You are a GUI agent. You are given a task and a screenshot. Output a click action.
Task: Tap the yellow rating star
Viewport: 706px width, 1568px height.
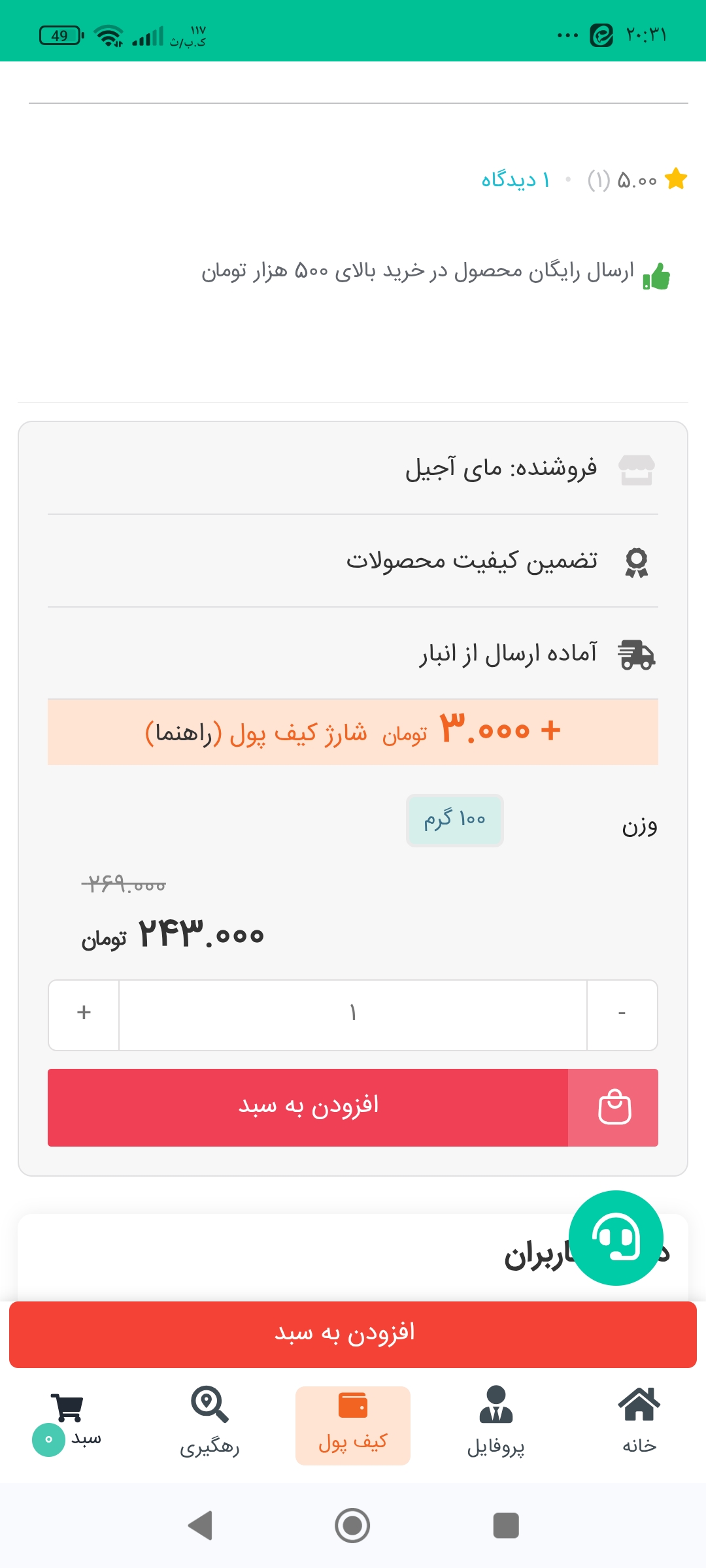[676, 178]
